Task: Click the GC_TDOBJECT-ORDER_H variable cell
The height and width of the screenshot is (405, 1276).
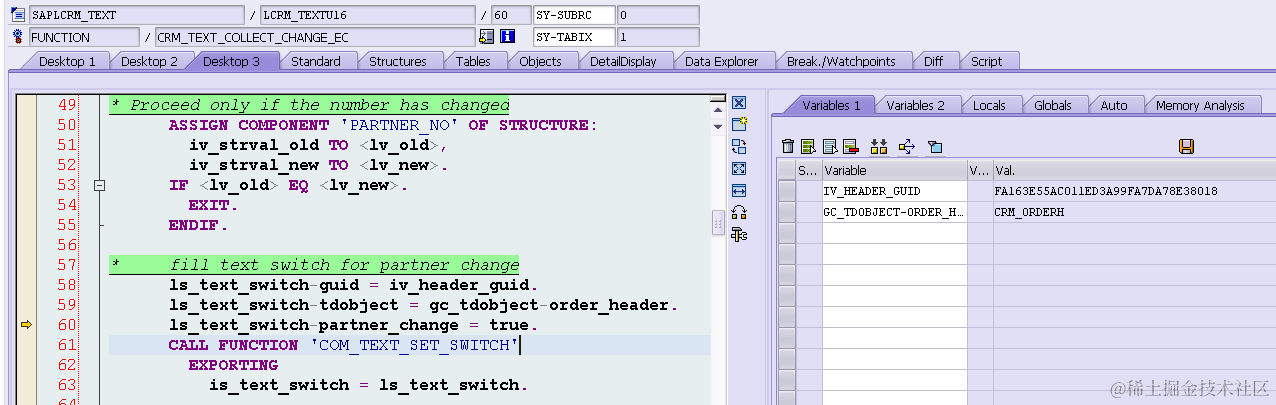Action: [x=894, y=212]
